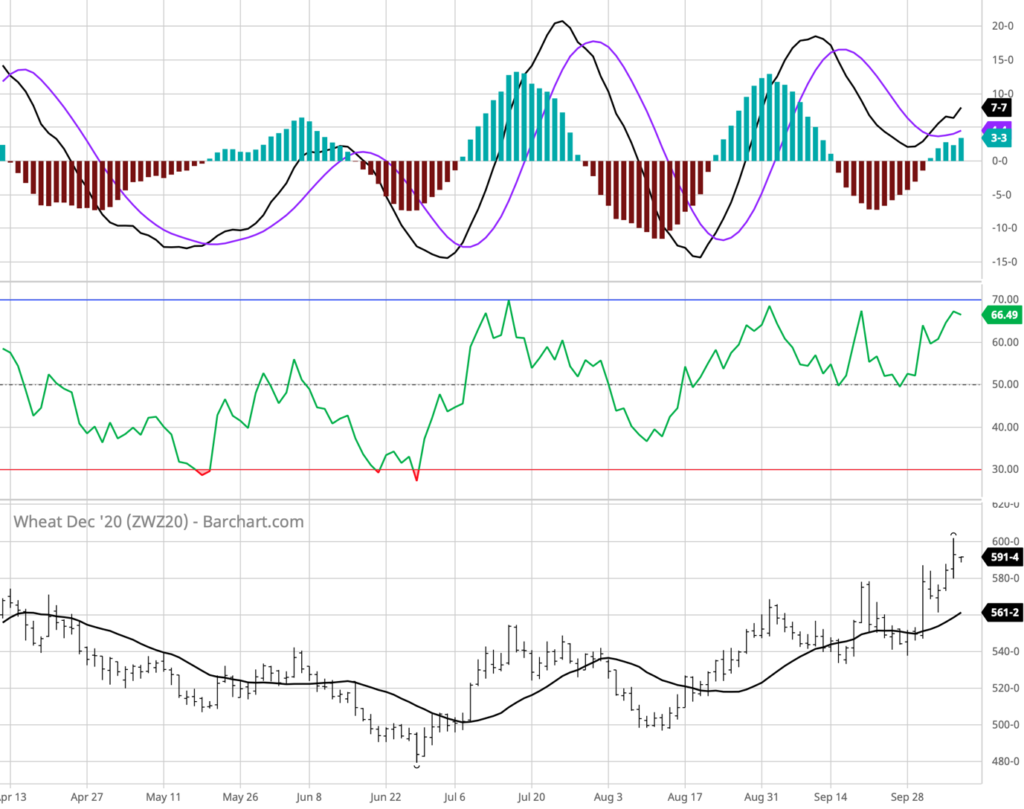Open the Wheat Dec '20 (ZWZ20) chart title
Viewport: 1024px width, 809px height.
158,521
